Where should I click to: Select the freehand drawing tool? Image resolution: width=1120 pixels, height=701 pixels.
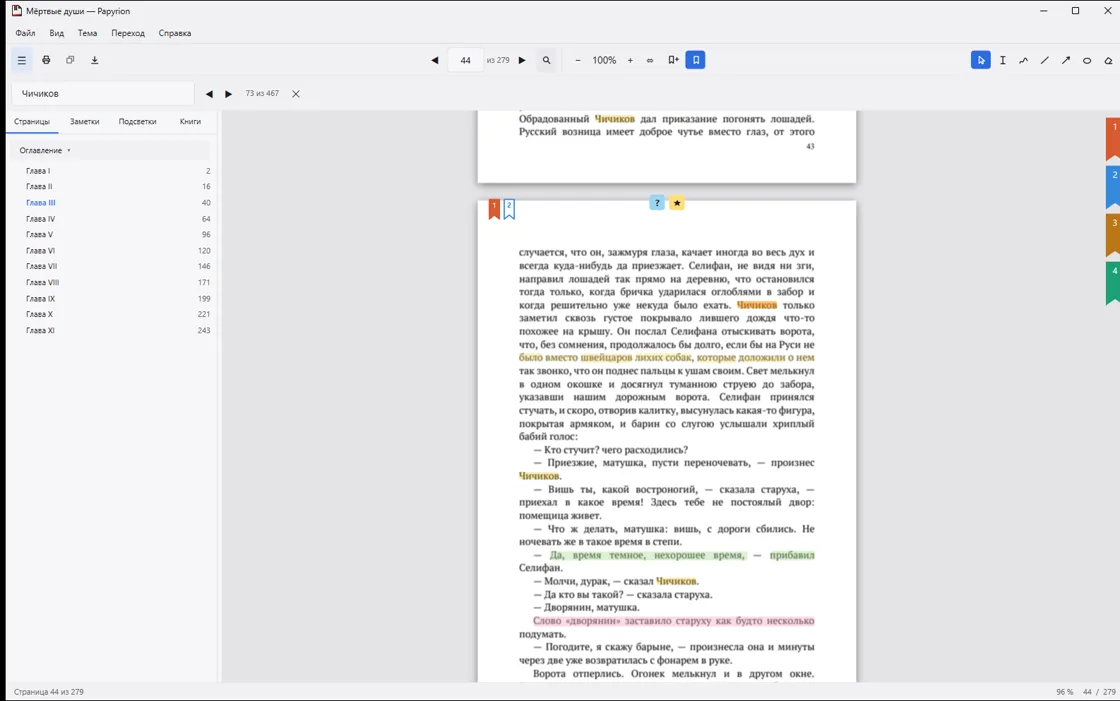click(1024, 60)
